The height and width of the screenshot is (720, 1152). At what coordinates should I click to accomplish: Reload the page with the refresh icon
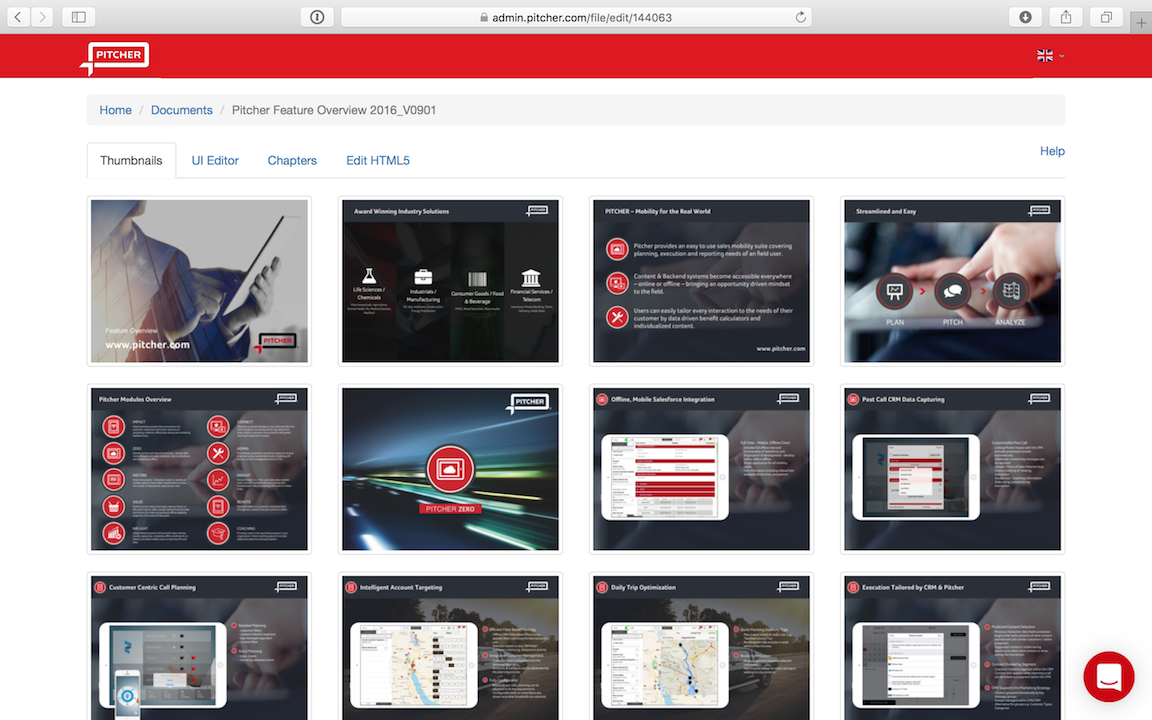[800, 17]
